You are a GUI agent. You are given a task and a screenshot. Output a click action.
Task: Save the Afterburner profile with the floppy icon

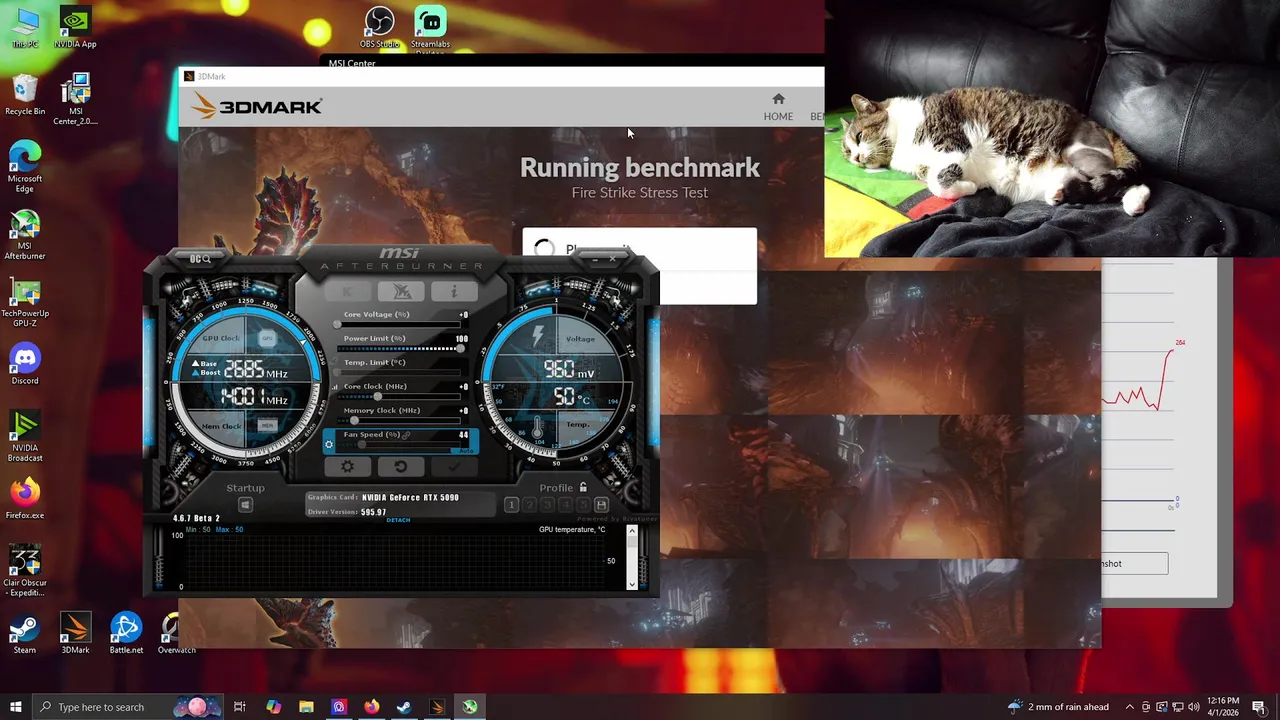tap(601, 505)
